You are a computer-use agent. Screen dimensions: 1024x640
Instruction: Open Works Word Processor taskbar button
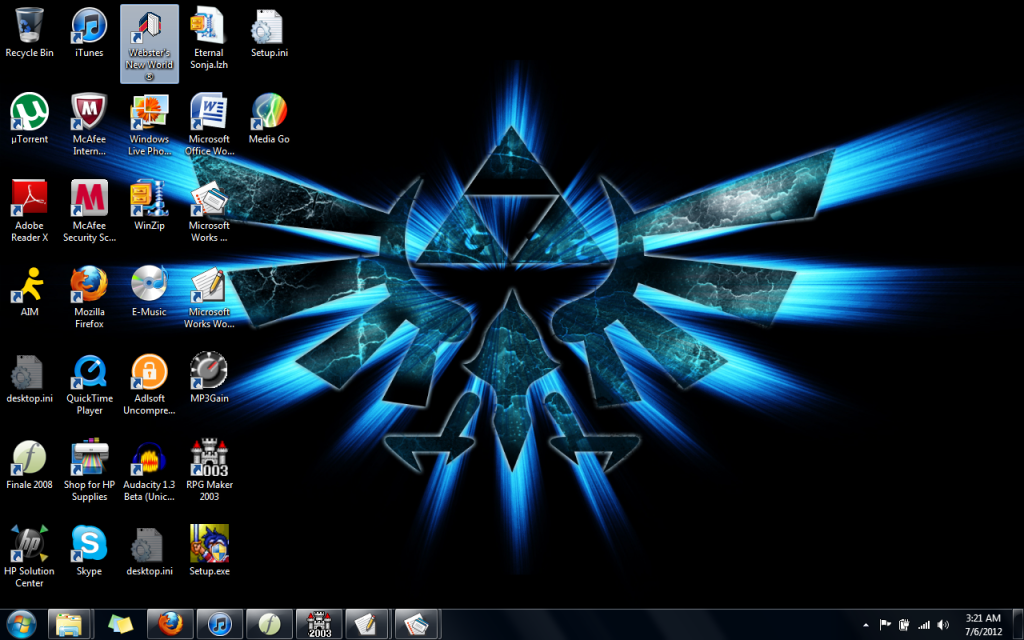coord(368,624)
